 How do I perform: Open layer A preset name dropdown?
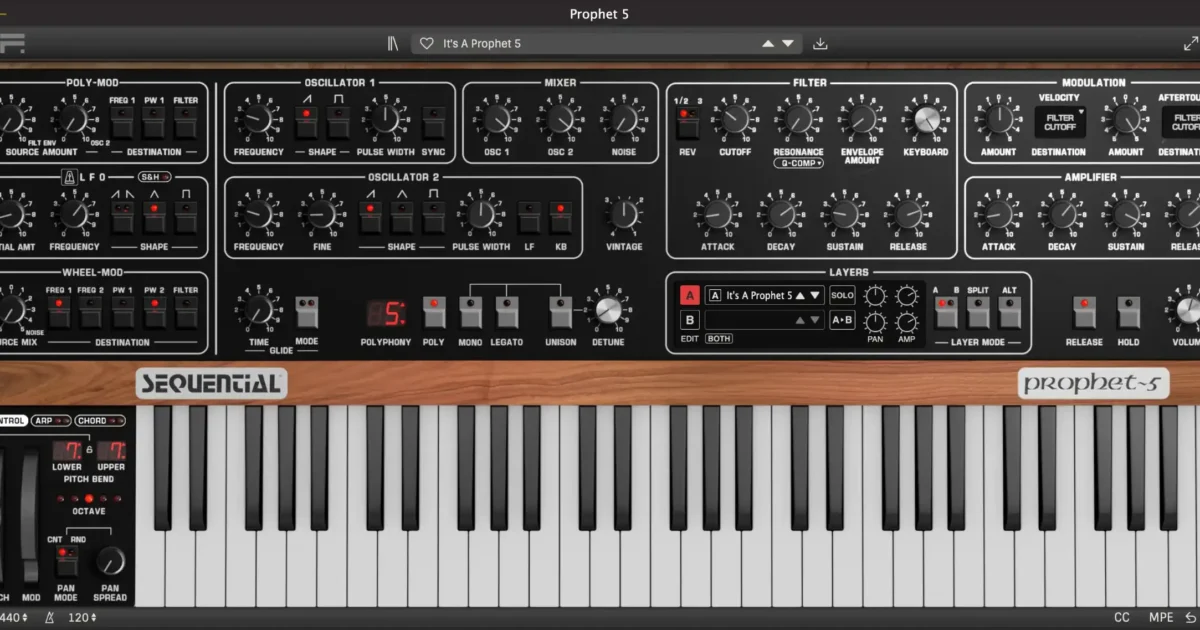765,295
